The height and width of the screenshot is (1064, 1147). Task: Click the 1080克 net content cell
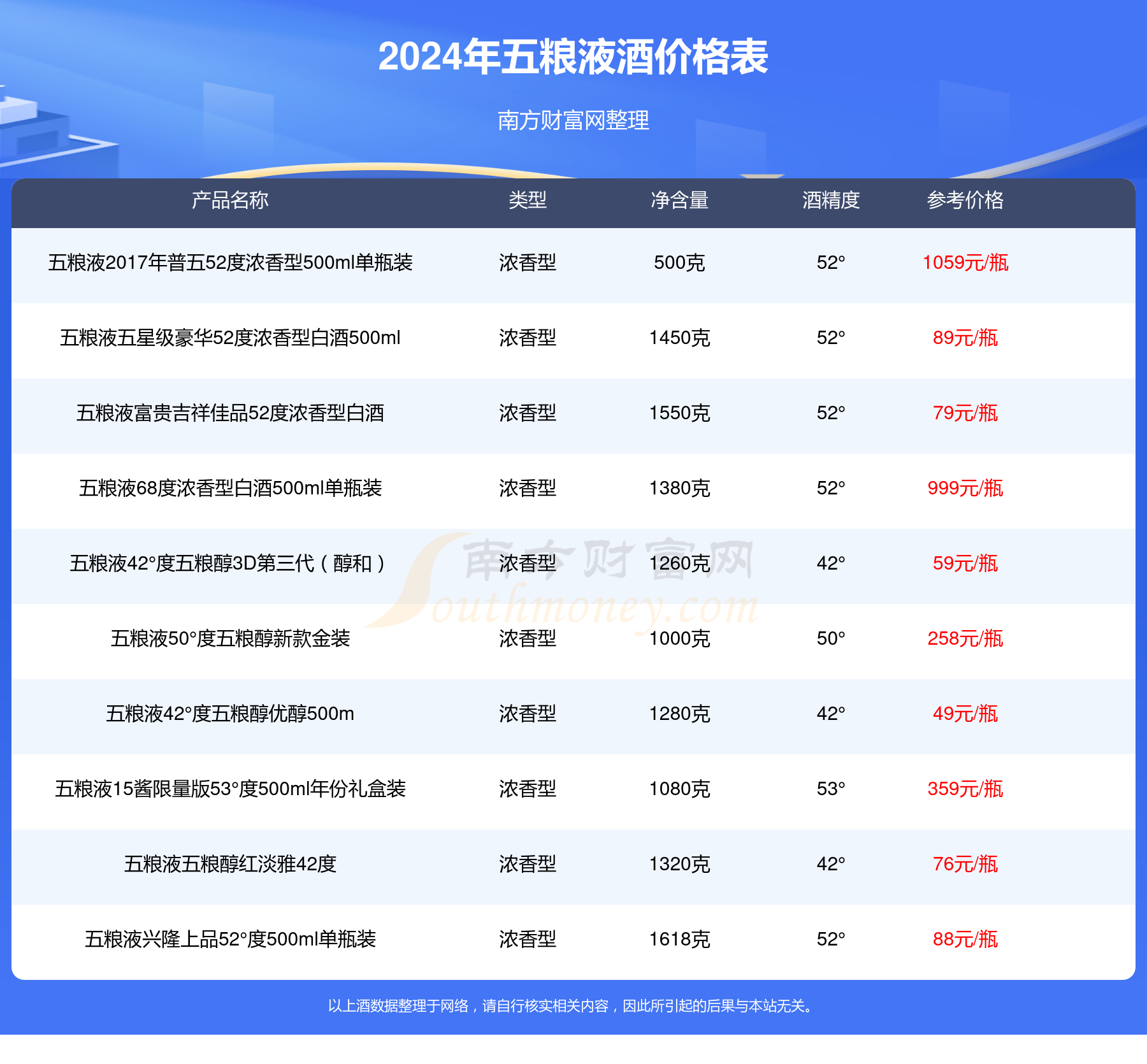pos(679,789)
